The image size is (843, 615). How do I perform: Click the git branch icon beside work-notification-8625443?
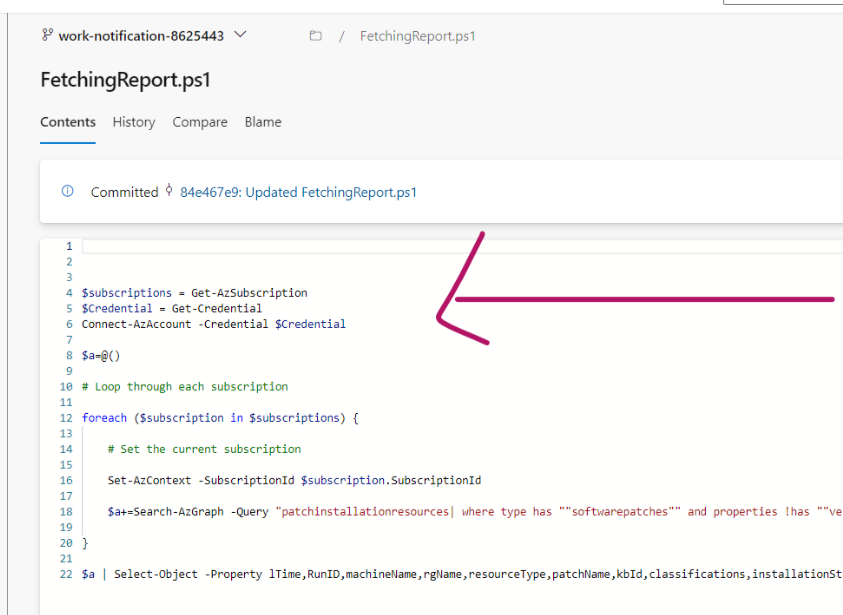tap(47, 35)
